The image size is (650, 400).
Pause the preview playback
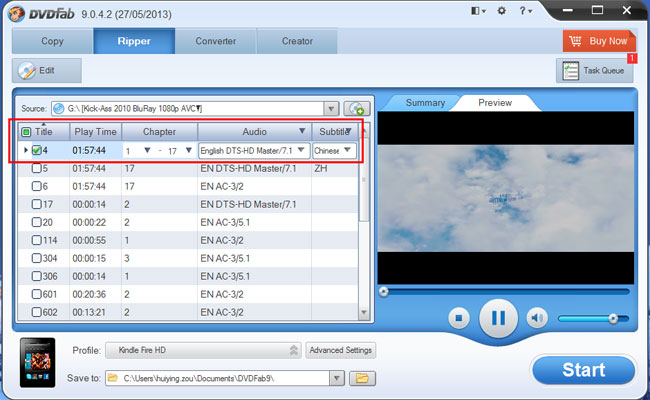click(498, 318)
